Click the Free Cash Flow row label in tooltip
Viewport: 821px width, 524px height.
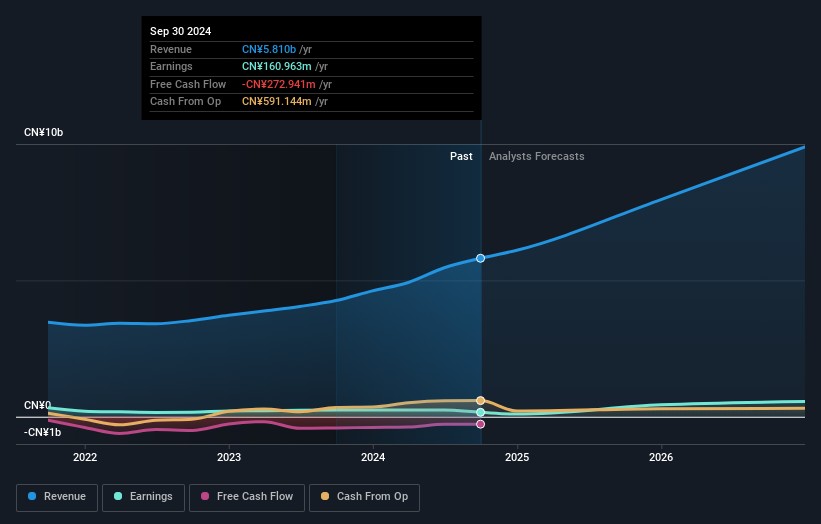(x=188, y=84)
